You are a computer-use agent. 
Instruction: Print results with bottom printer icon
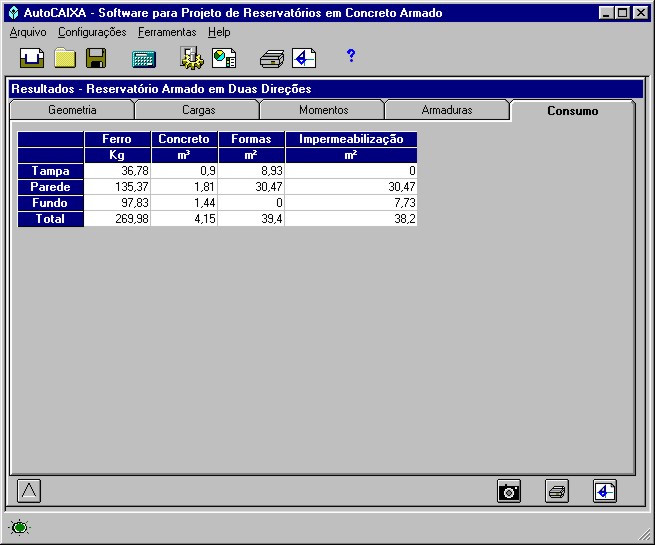[x=557, y=491]
